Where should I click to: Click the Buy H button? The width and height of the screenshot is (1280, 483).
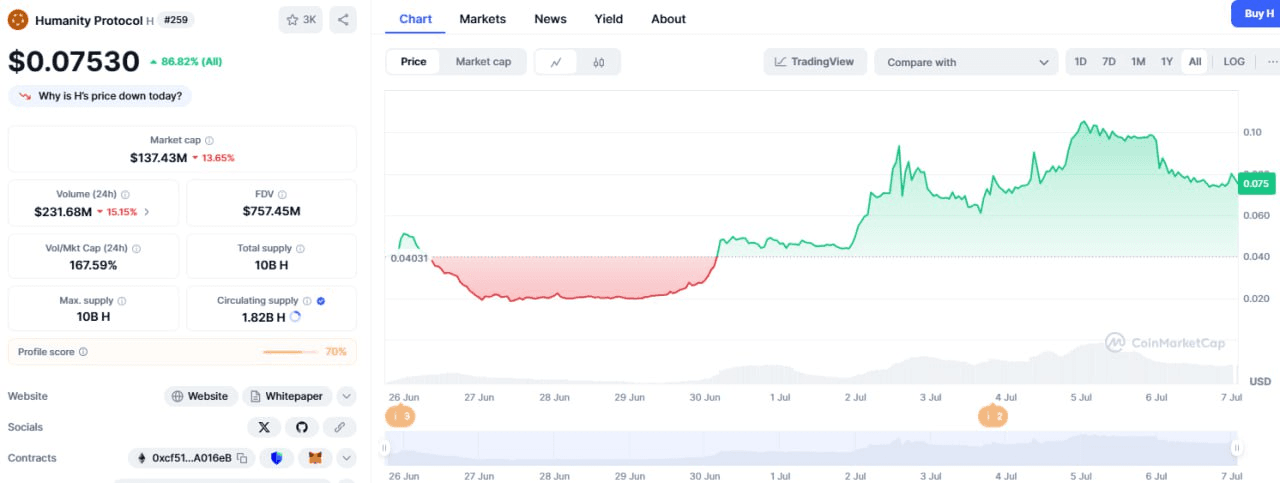1256,14
